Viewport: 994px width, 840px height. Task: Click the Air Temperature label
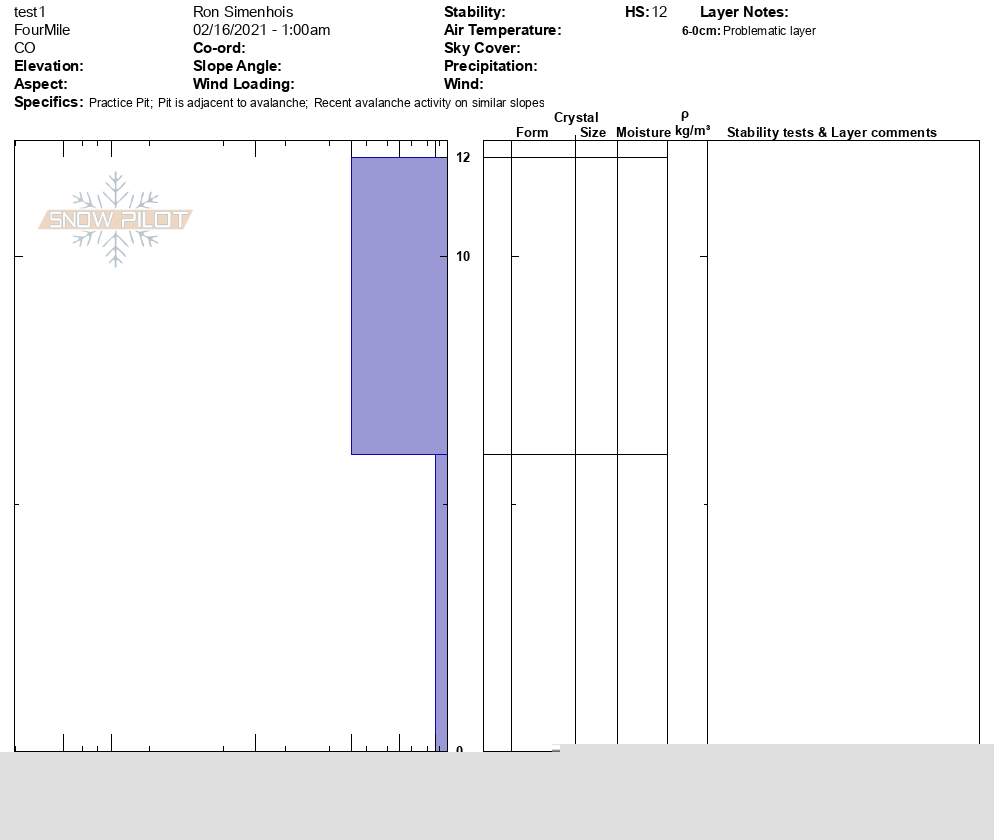(502, 30)
